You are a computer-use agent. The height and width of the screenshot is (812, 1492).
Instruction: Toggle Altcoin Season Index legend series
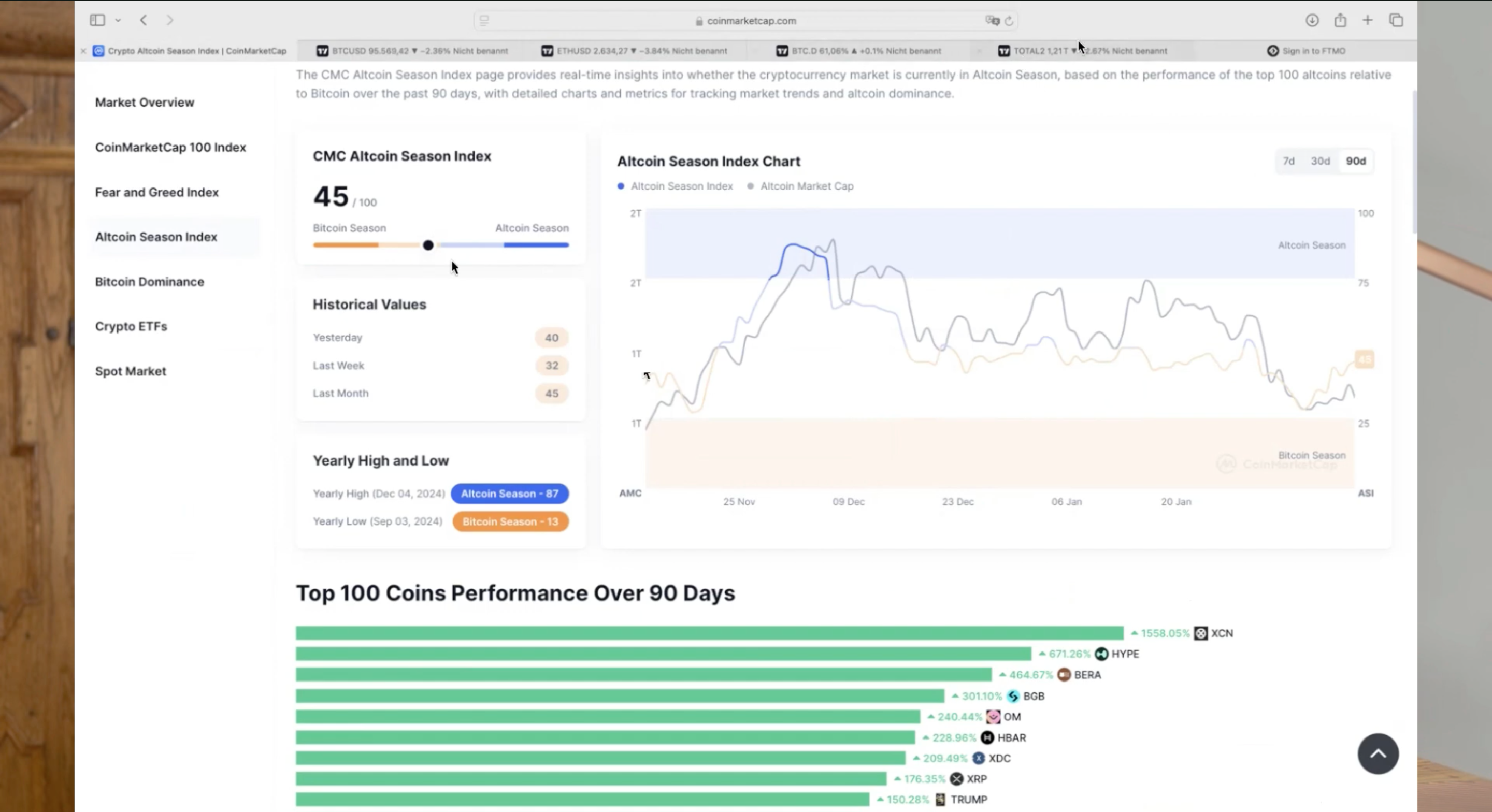[x=676, y=186]
